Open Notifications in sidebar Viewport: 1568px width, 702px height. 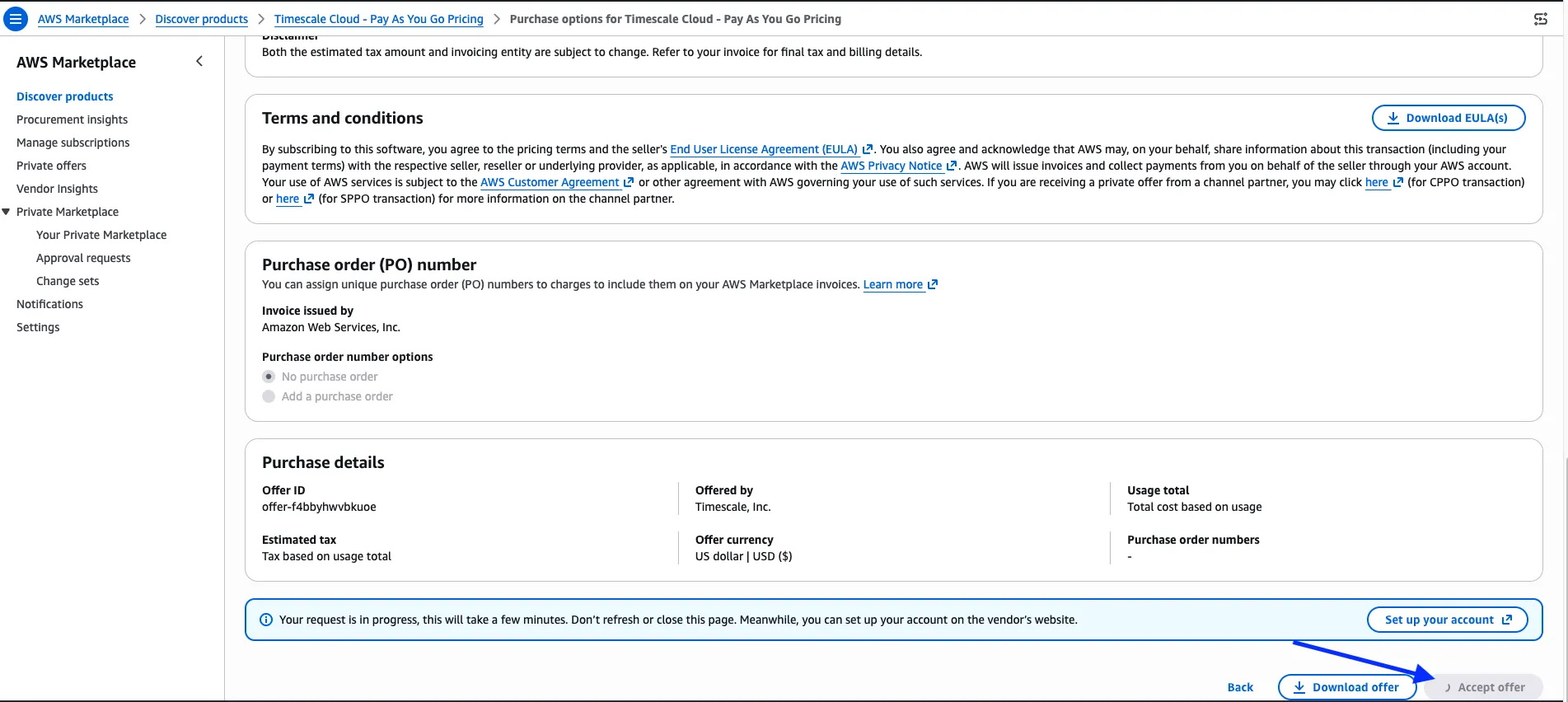(49, 304)
